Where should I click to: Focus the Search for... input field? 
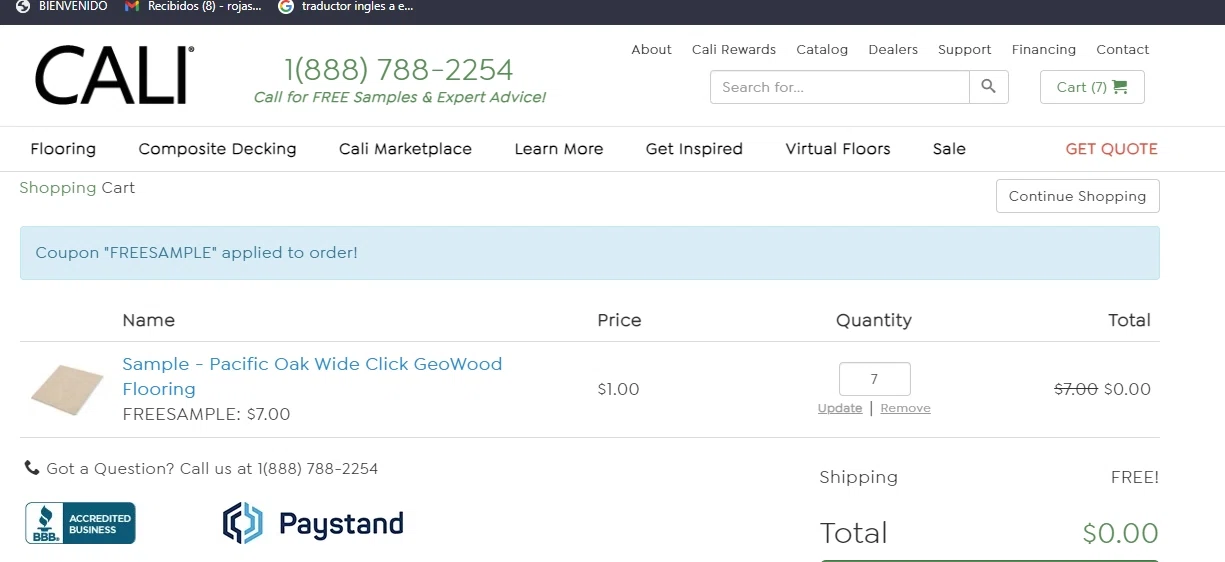pos(840,87)
